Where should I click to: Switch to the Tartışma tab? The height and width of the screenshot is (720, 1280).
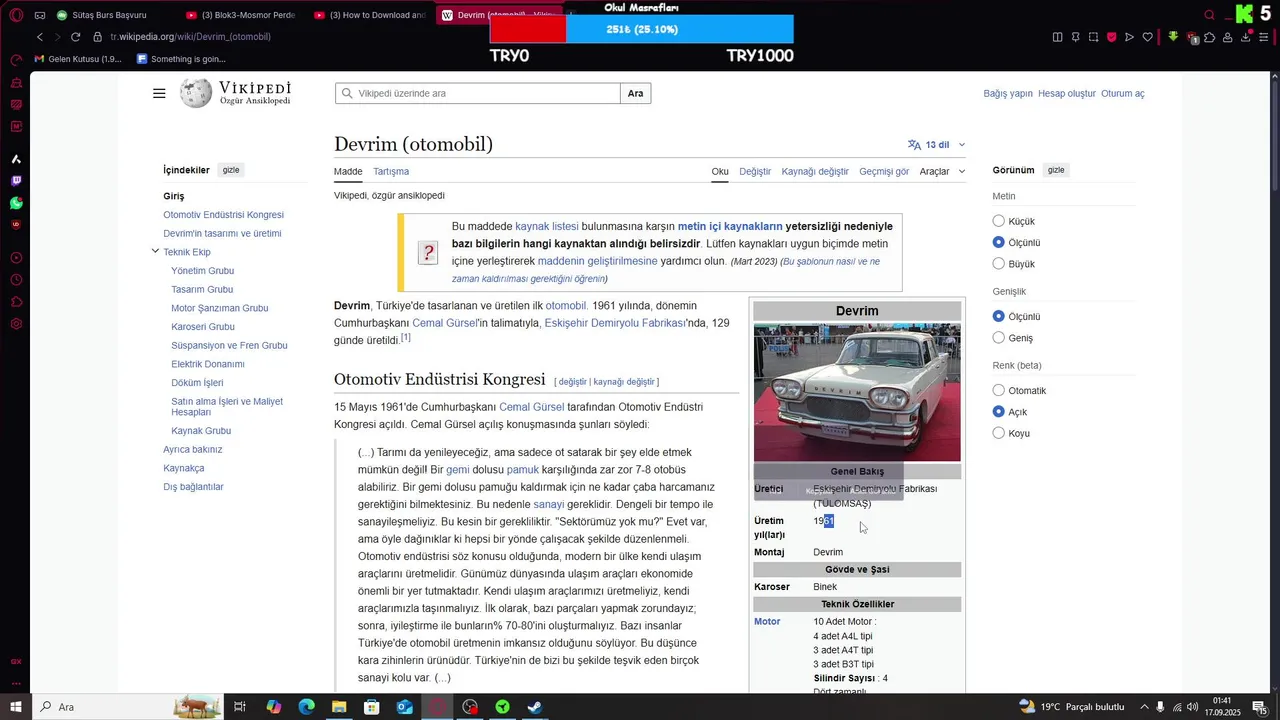(391, 171)
